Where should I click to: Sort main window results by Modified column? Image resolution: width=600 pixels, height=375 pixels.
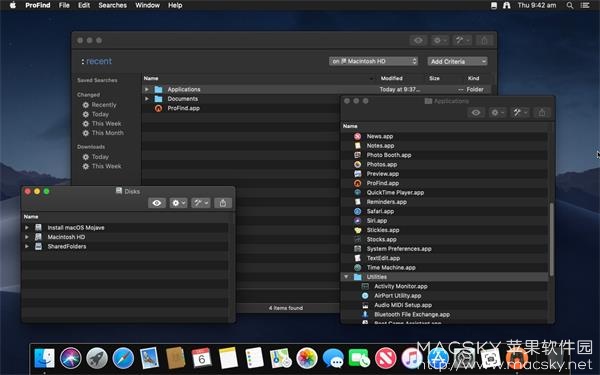[x=391, y=78]
